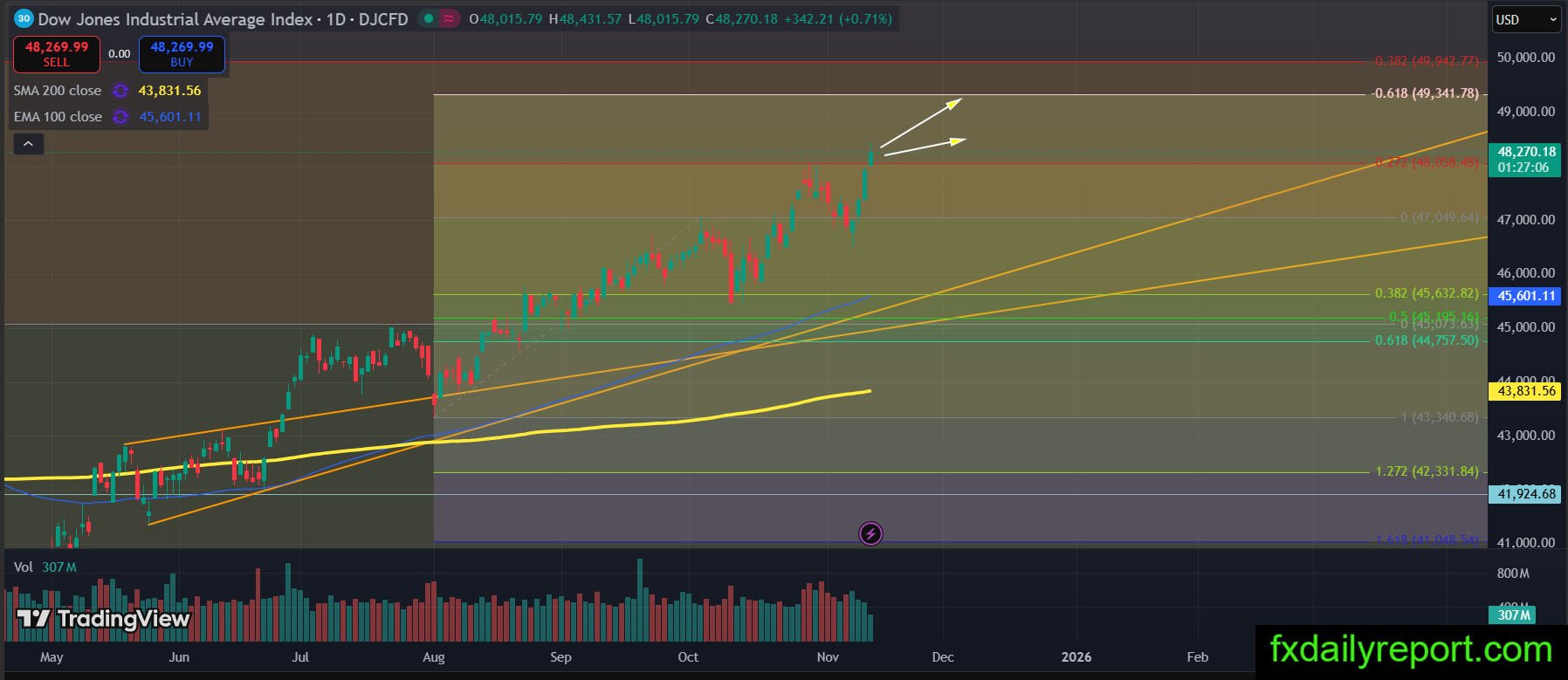Click the 1D interval label

pyautogui.click(x=336, y=18)
